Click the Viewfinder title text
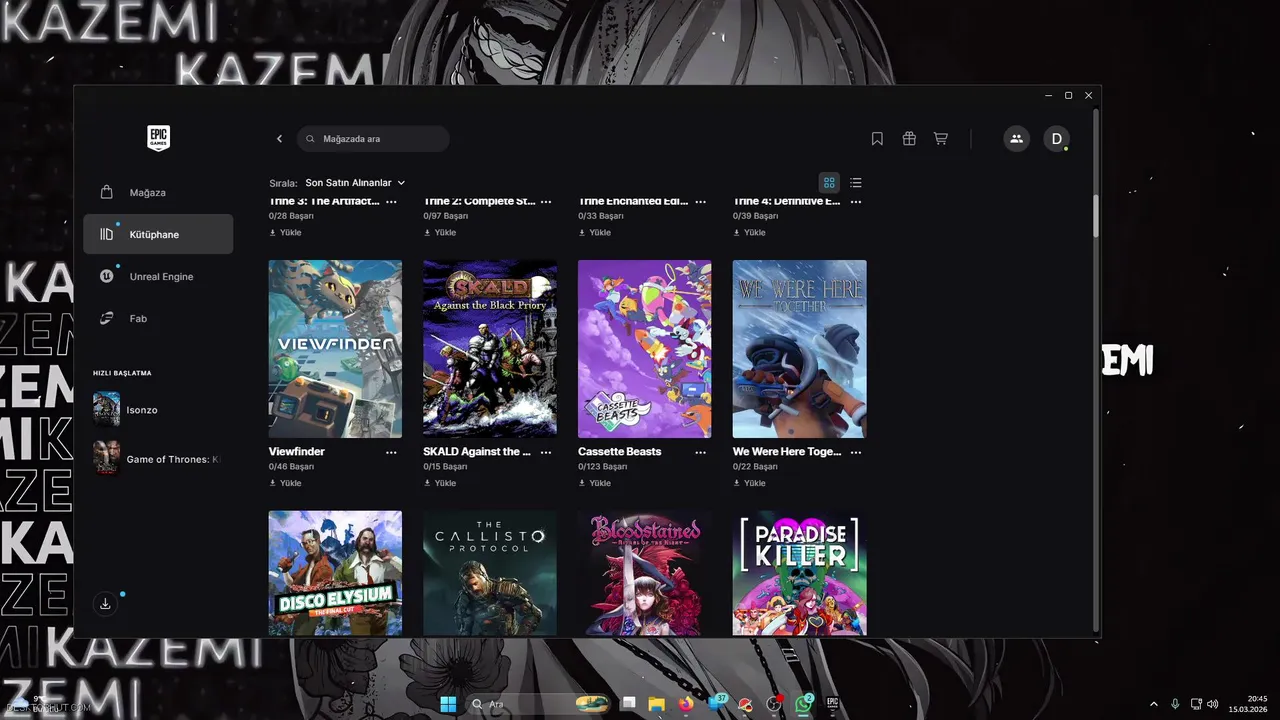The width and height of the screenshot is (1280, 720). pyautogui.click(x=297, y=452)
